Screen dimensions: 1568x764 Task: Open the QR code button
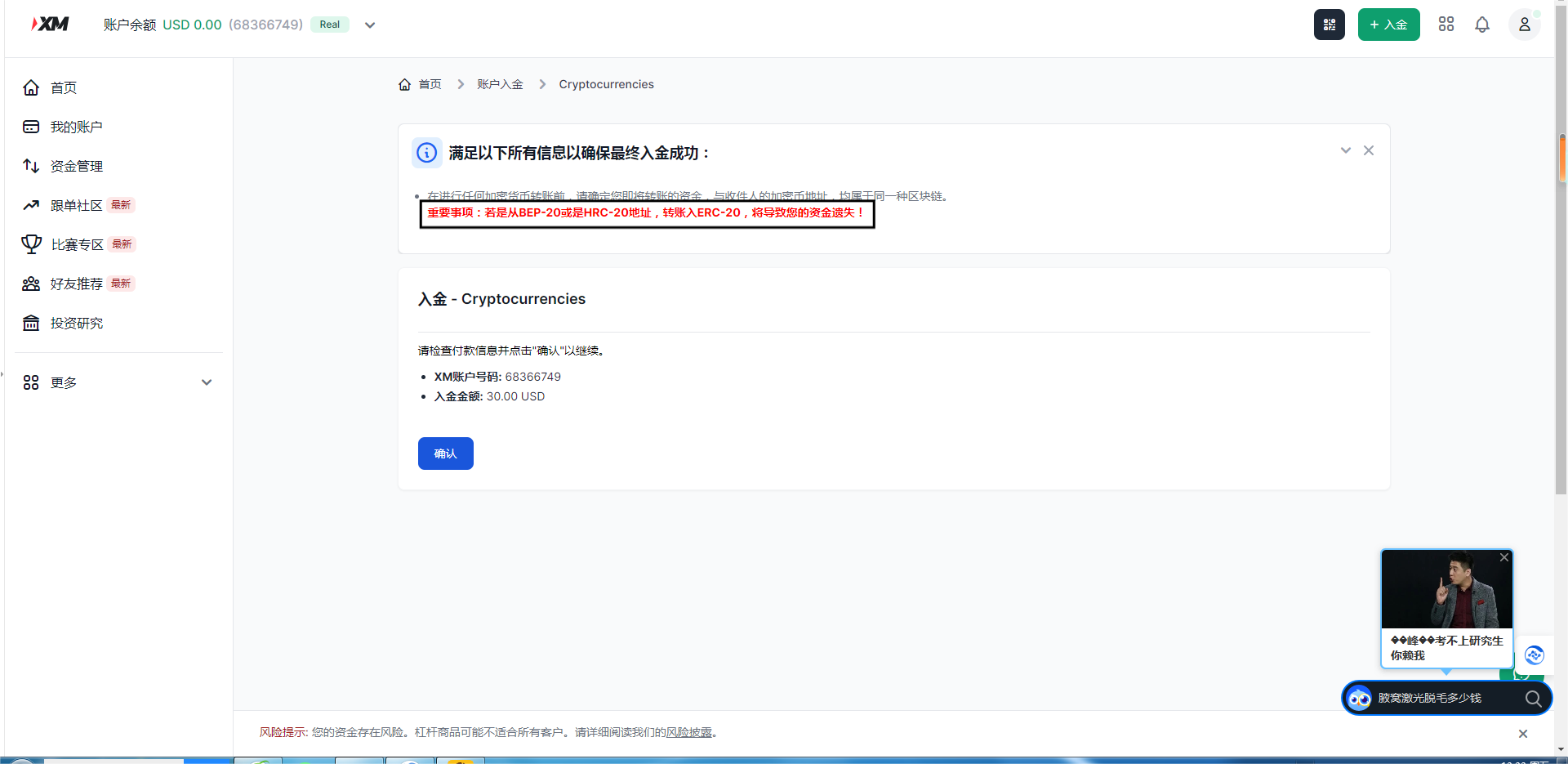(x=1329, y=25)
